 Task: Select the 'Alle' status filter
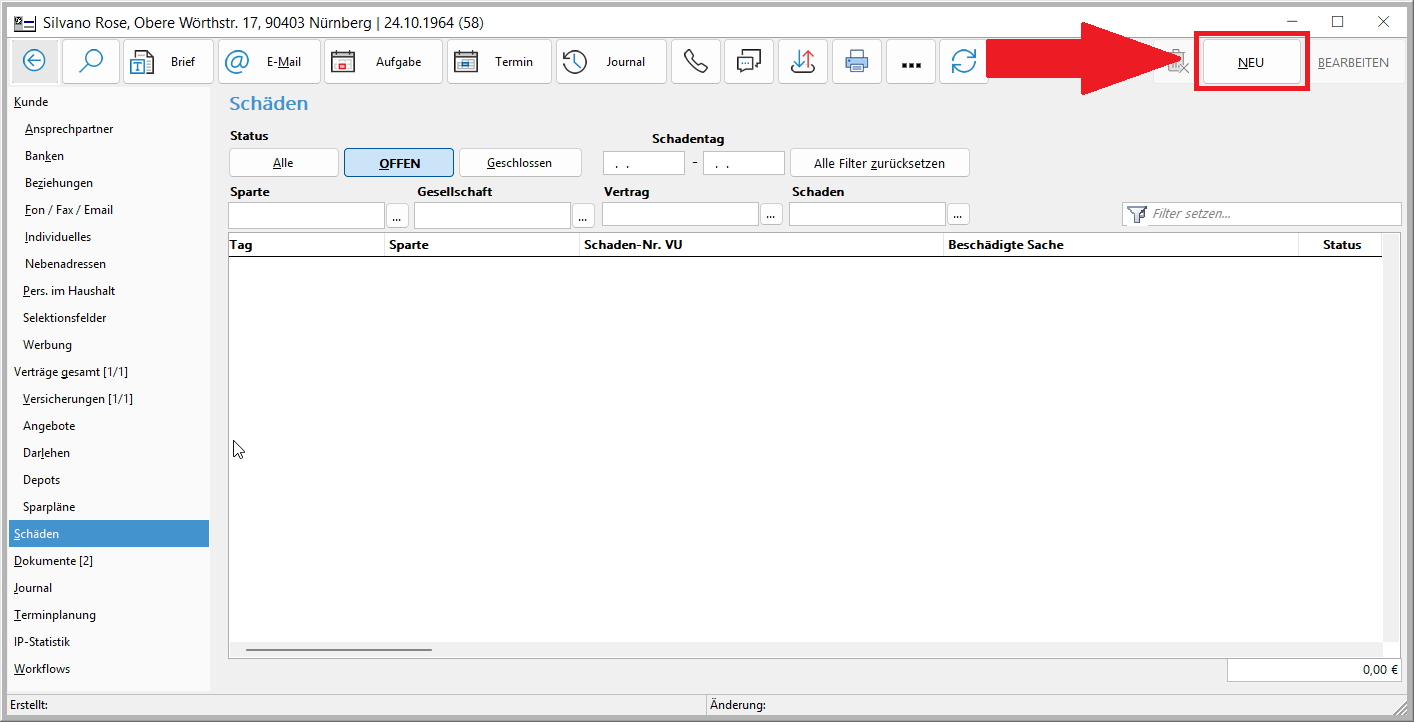pos(283,163)
